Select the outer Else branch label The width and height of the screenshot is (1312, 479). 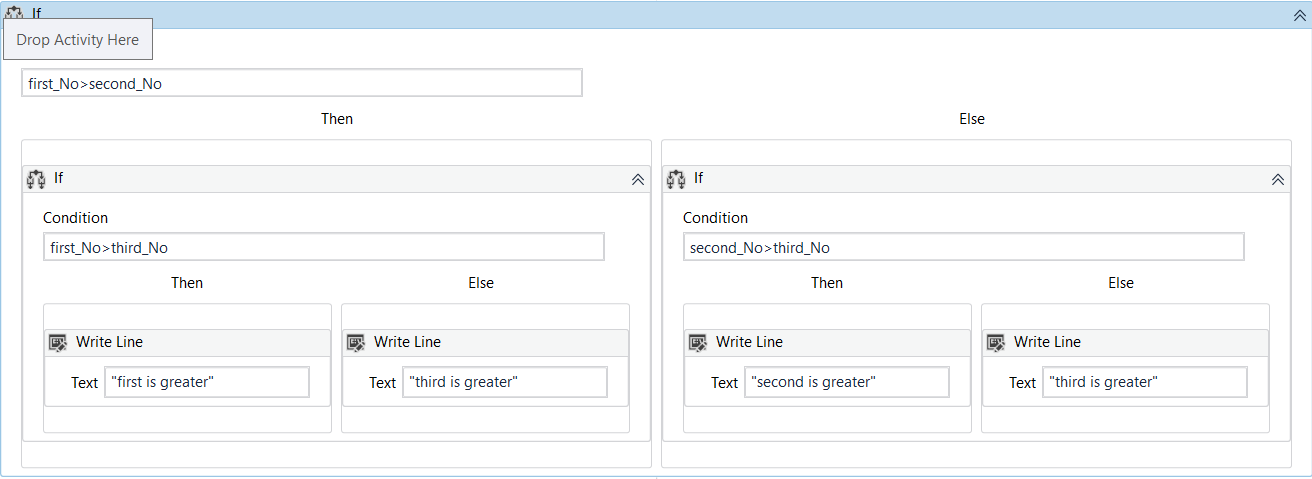tap(972, 119)
